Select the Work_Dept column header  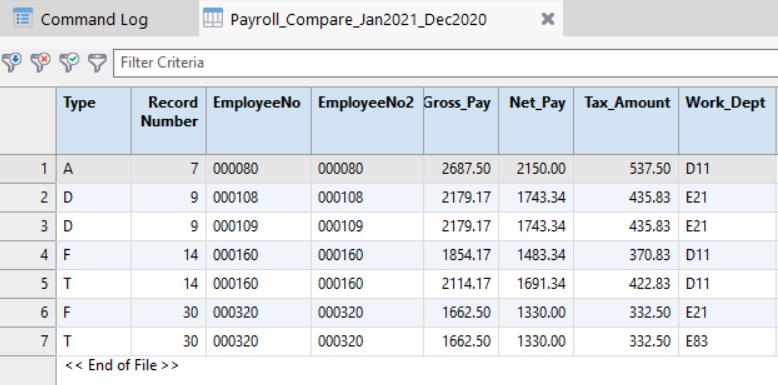728,121
